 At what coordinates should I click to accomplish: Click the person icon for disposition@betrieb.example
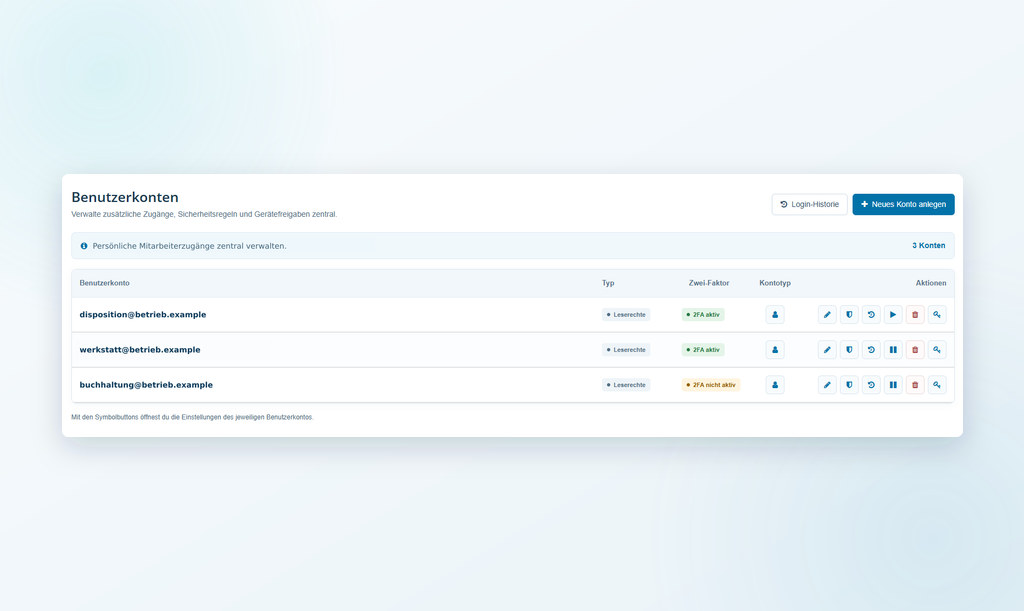775,315
